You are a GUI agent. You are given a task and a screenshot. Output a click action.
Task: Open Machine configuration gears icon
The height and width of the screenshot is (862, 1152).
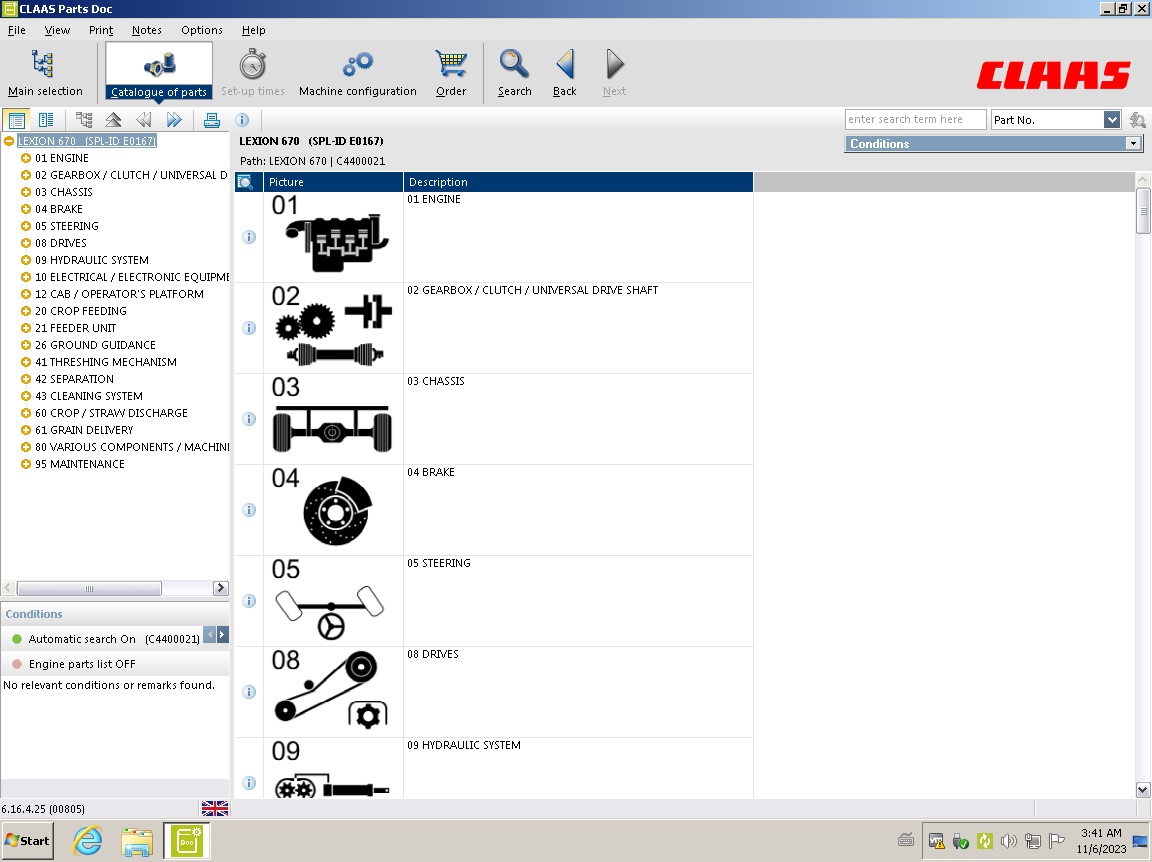[358, 65]
